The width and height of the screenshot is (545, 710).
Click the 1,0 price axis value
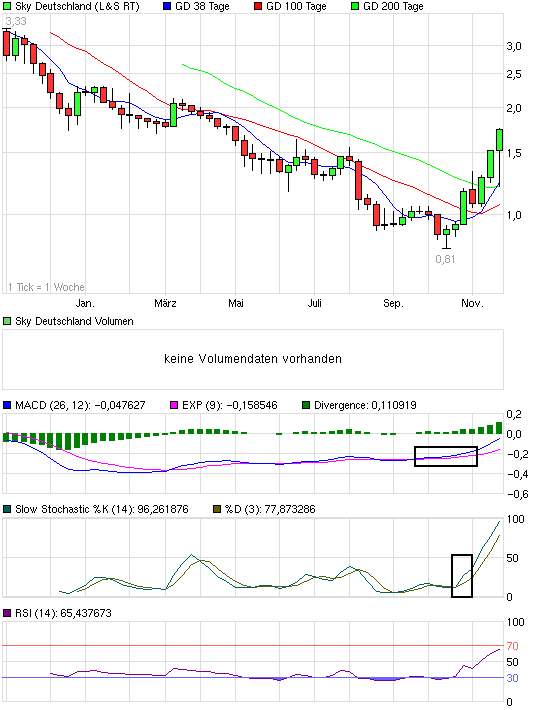click(x=514, y=215)
